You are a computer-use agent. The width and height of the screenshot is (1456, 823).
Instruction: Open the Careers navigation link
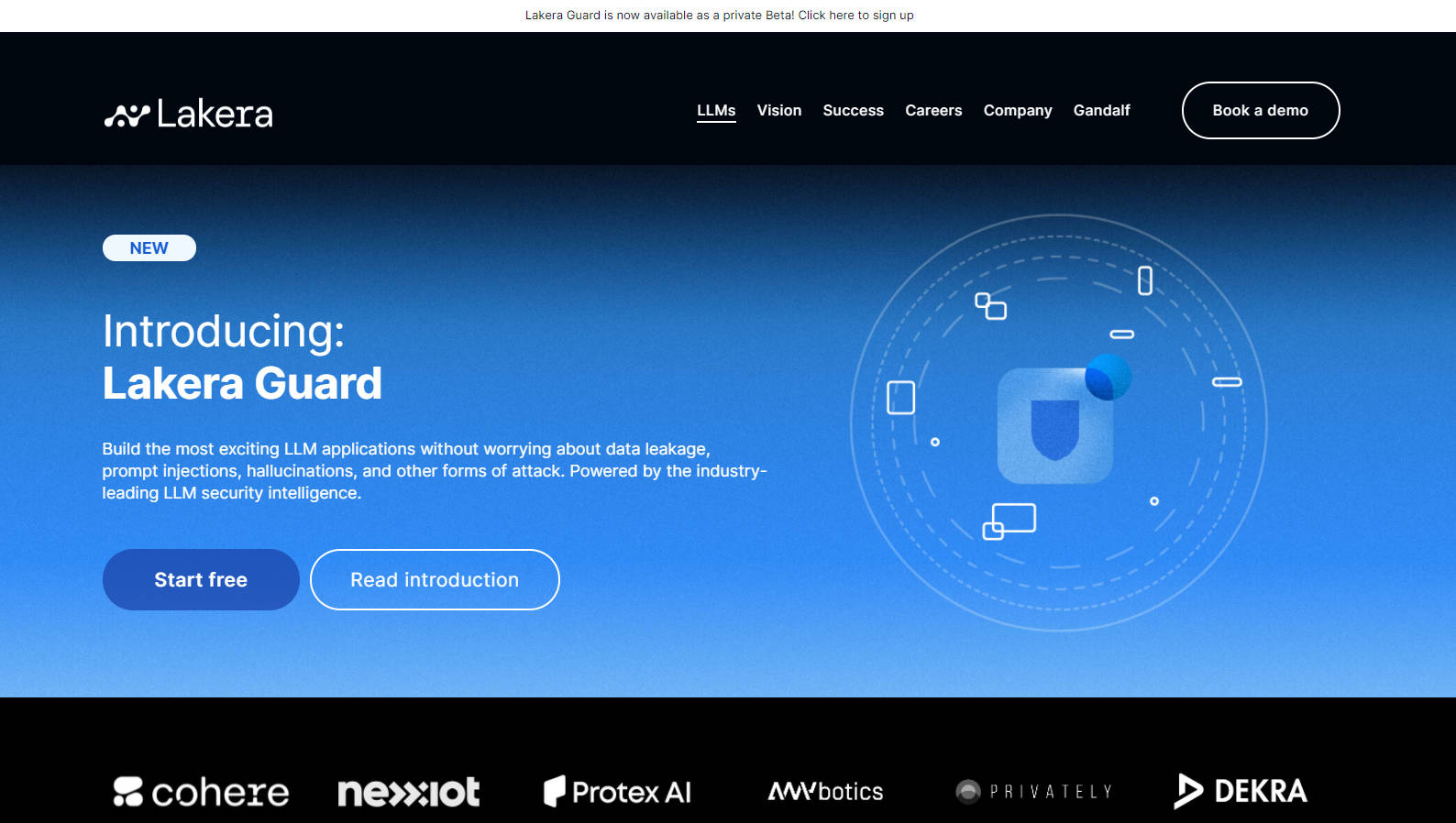point(933,110)
